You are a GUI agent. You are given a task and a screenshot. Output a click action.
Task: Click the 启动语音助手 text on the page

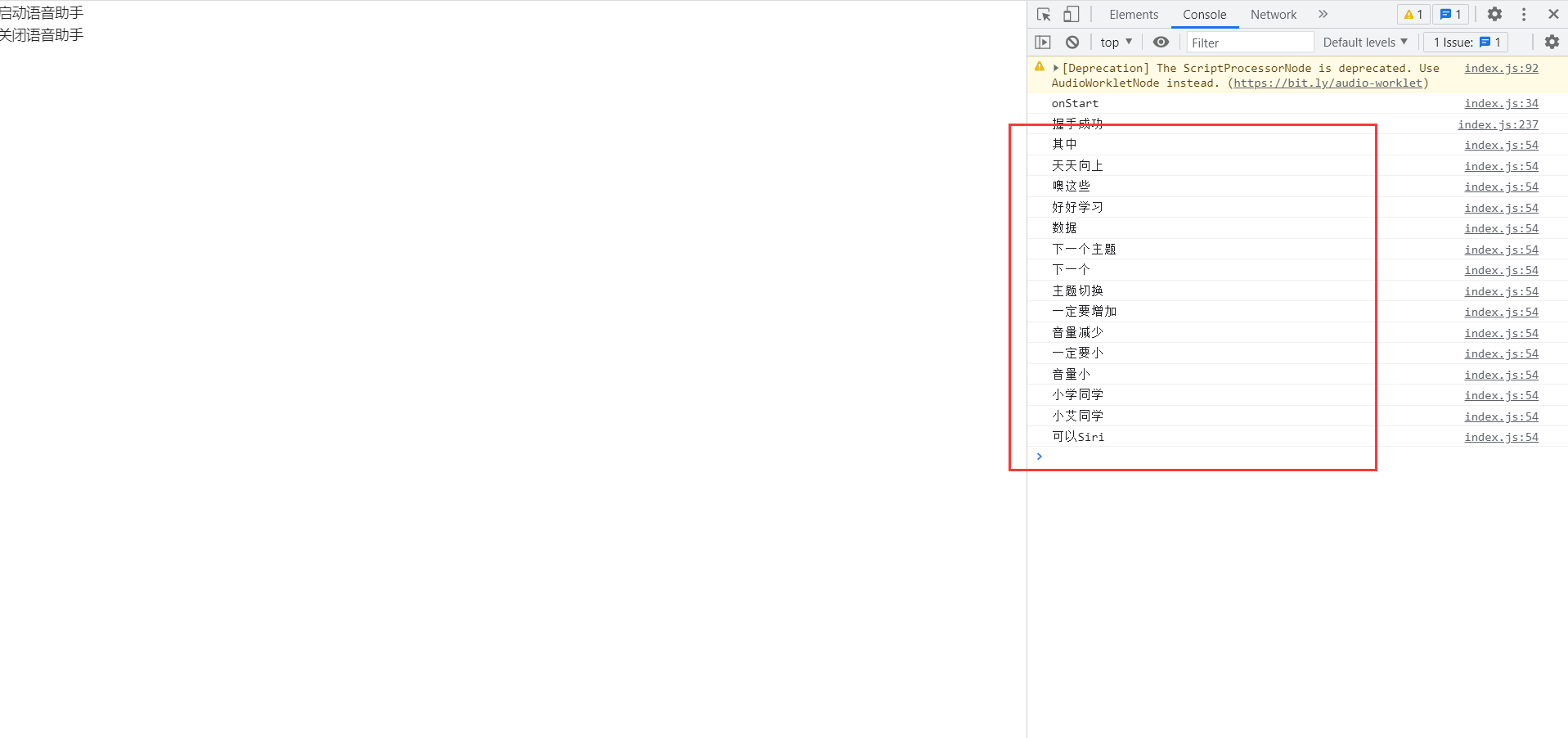[x=41, y=12]
